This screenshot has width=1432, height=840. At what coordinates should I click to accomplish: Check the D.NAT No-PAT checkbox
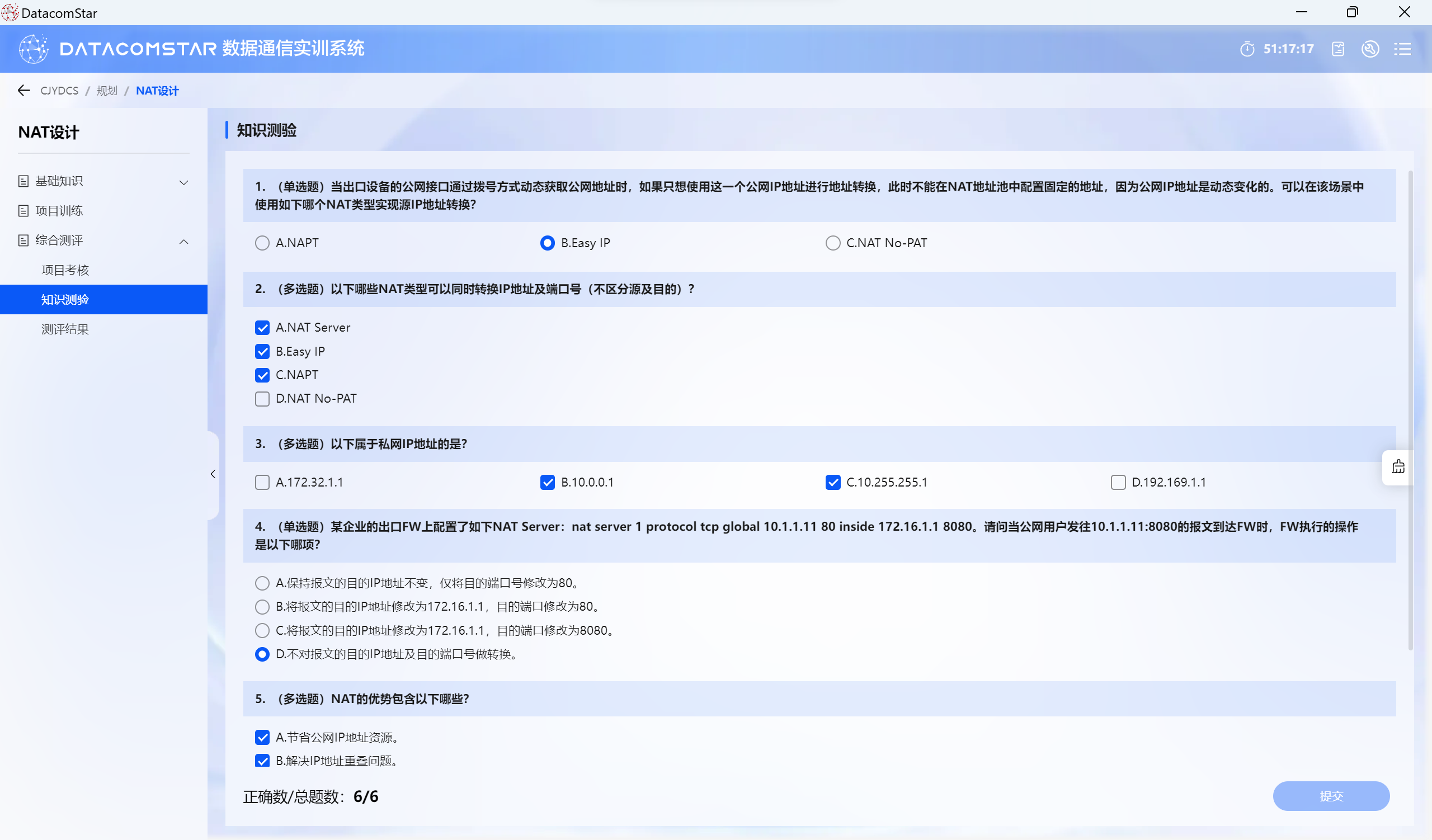262,399
